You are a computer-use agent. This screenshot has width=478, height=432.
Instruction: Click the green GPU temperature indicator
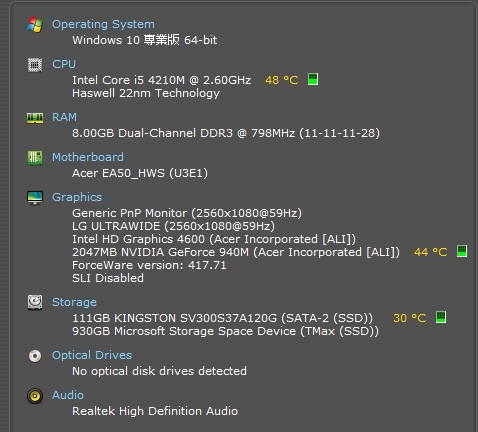462,251
